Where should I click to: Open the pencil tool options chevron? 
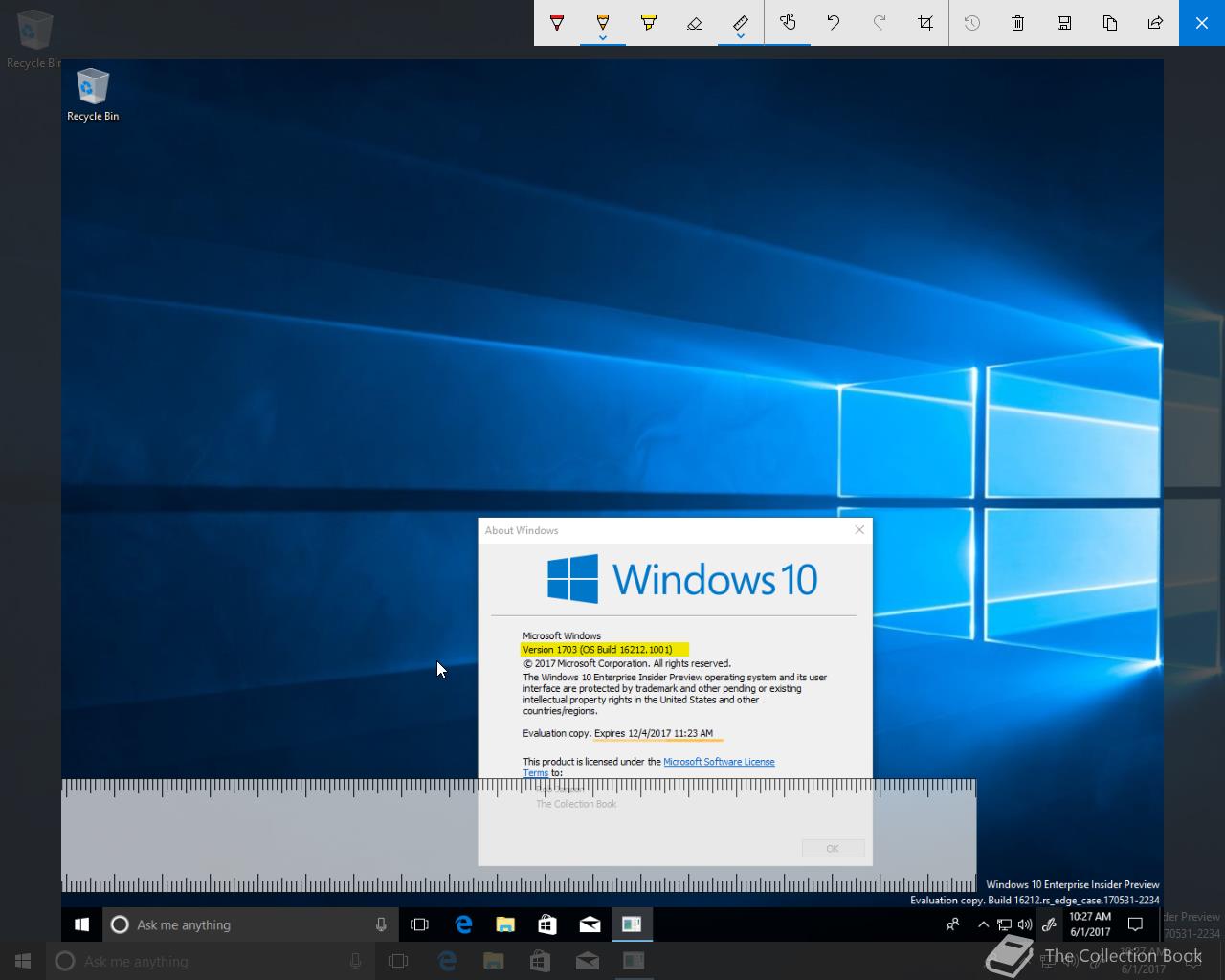(x=603, y=38)
